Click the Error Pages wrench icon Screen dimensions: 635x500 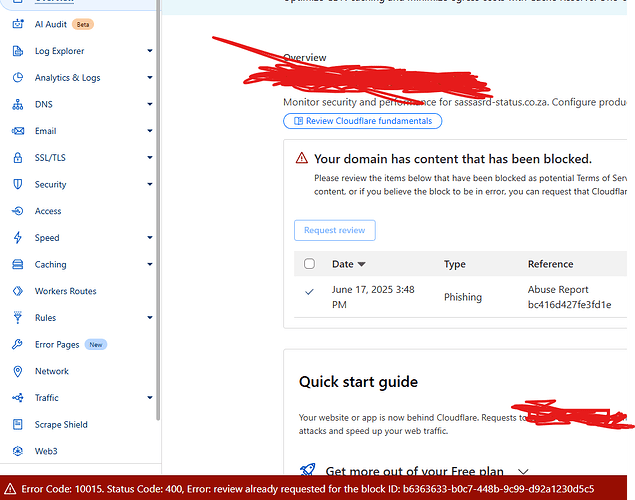click(17, 345)
